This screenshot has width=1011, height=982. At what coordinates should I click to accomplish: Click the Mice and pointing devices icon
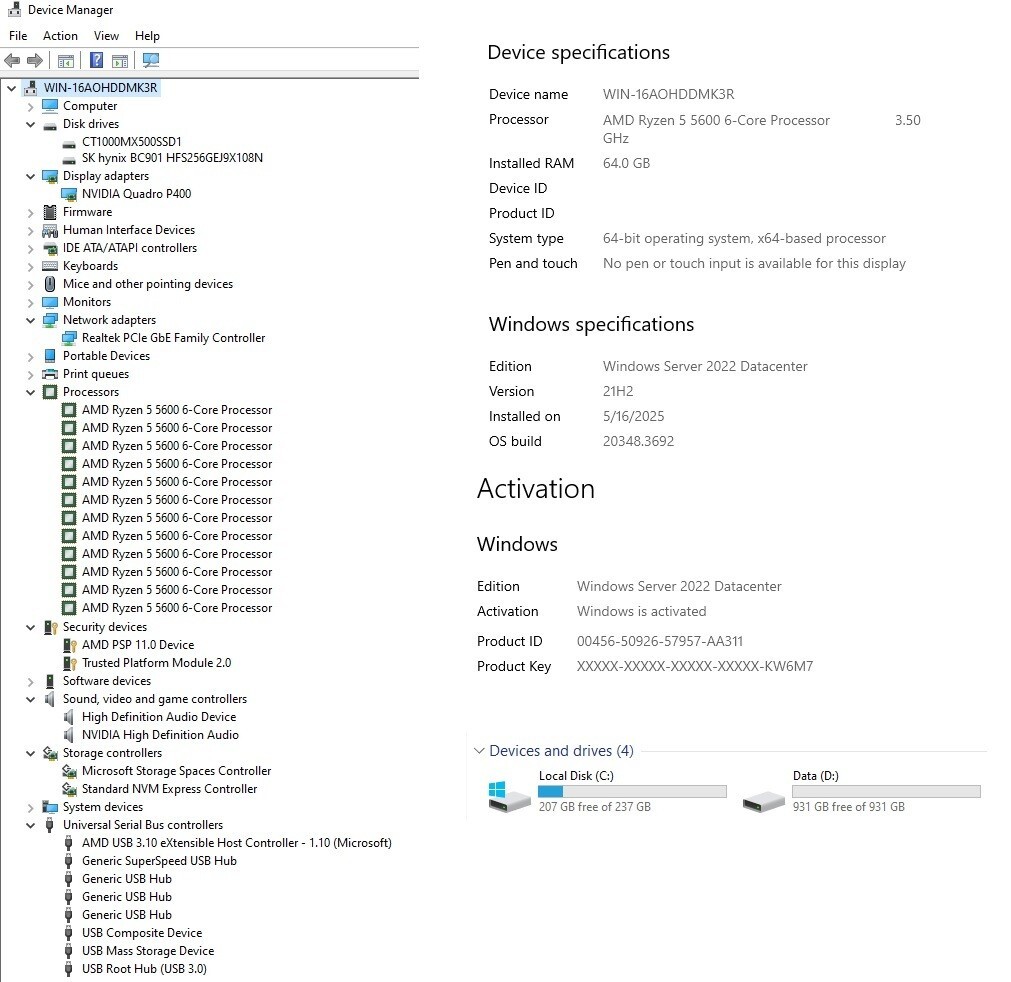[x=50, y=284]
